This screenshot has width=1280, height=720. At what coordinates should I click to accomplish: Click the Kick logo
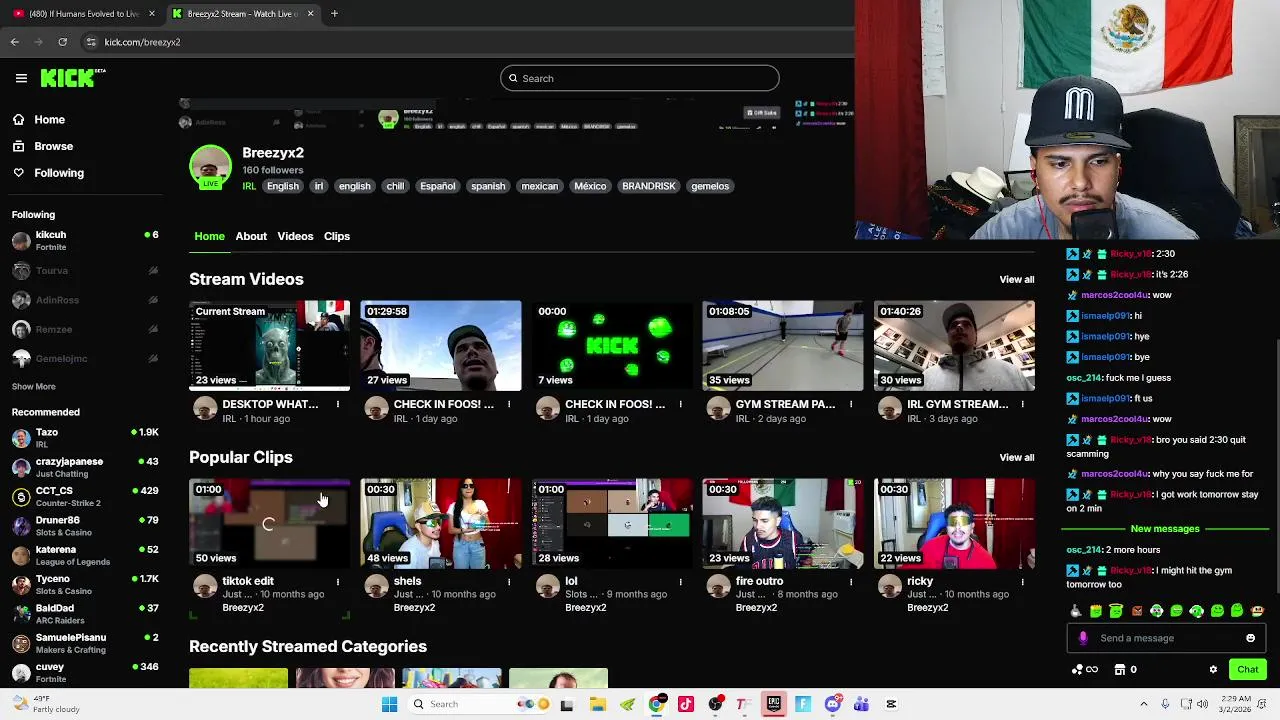(72, 78)
